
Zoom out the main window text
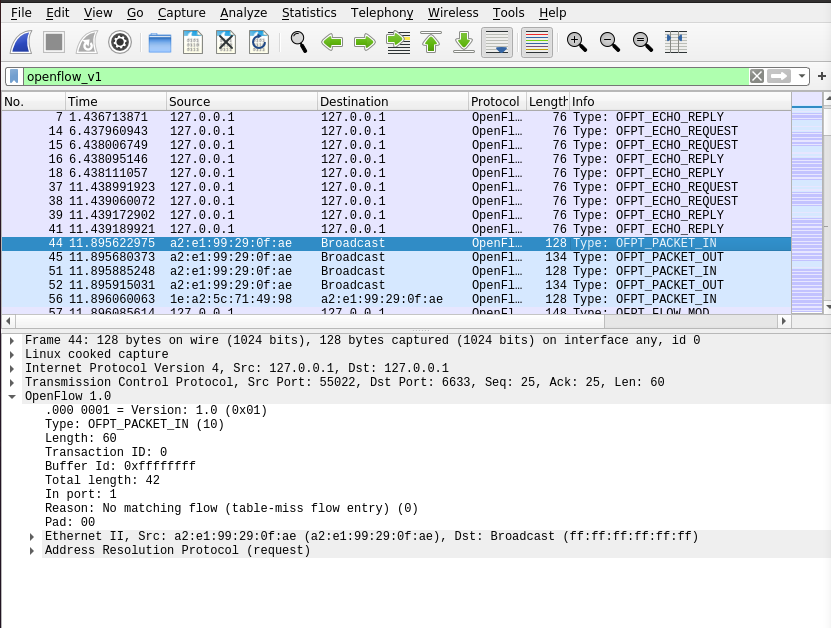pyautogui.click(x=609, y=42)
